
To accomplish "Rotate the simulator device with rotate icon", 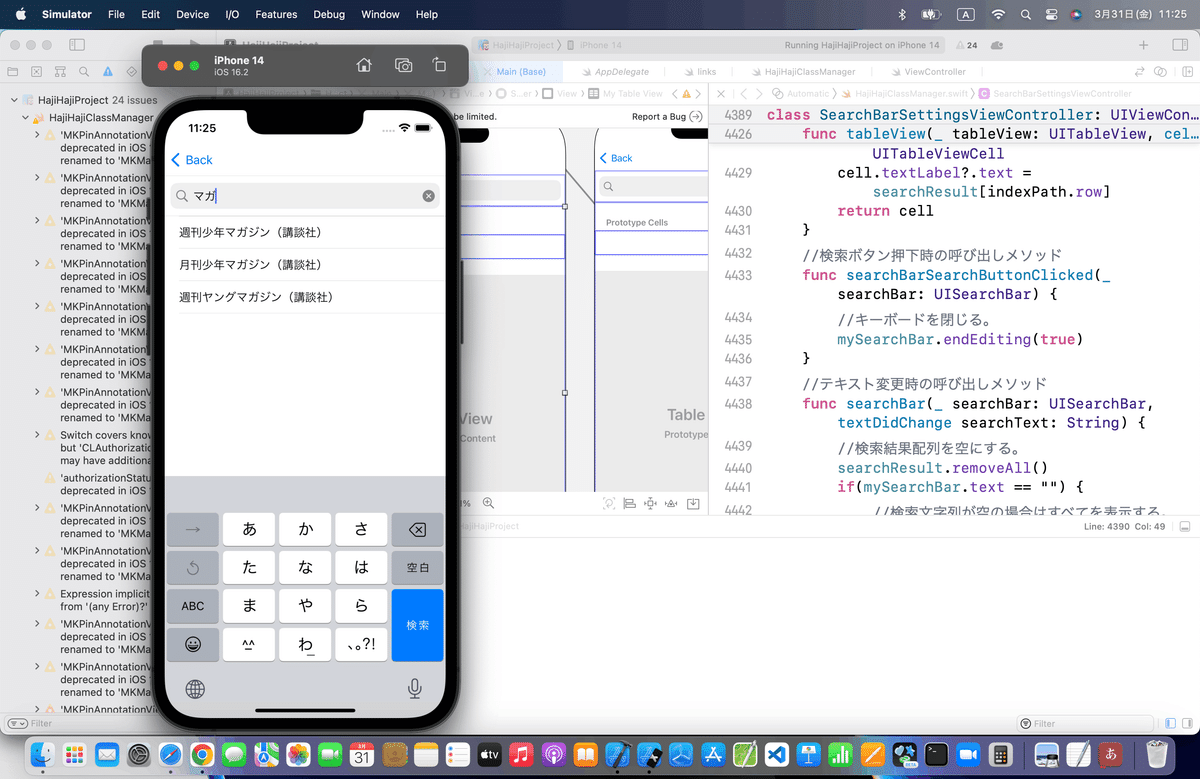I will (x=439, y=65).
